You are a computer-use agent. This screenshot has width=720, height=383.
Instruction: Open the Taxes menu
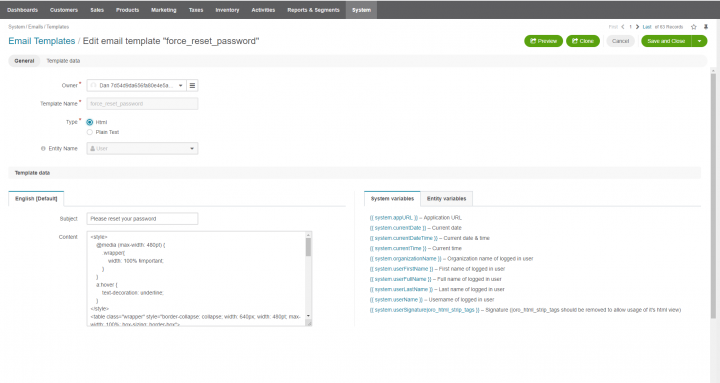[x=196, y=10]
